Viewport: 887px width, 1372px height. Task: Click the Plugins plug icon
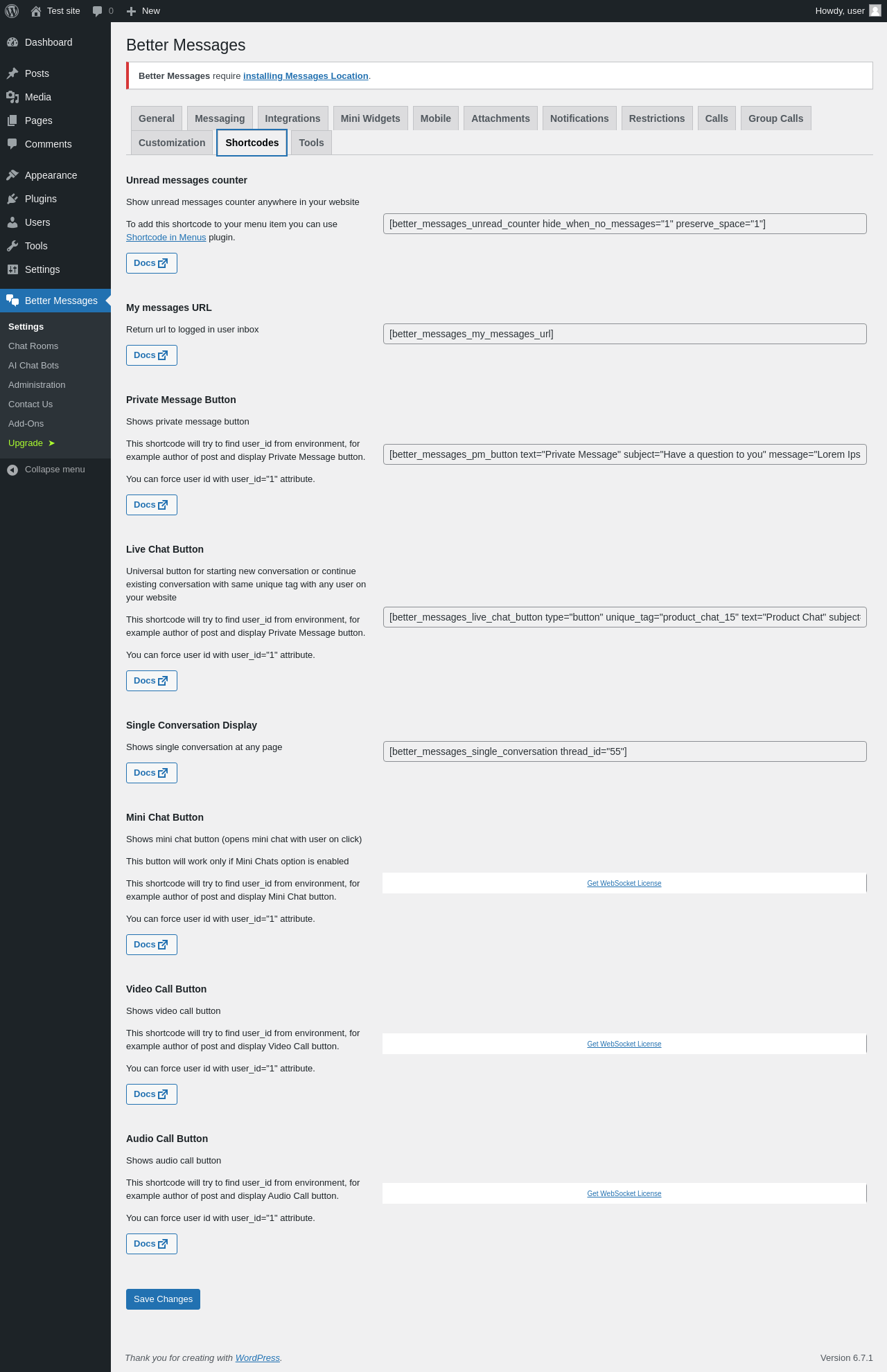click(x=12, y=199)
